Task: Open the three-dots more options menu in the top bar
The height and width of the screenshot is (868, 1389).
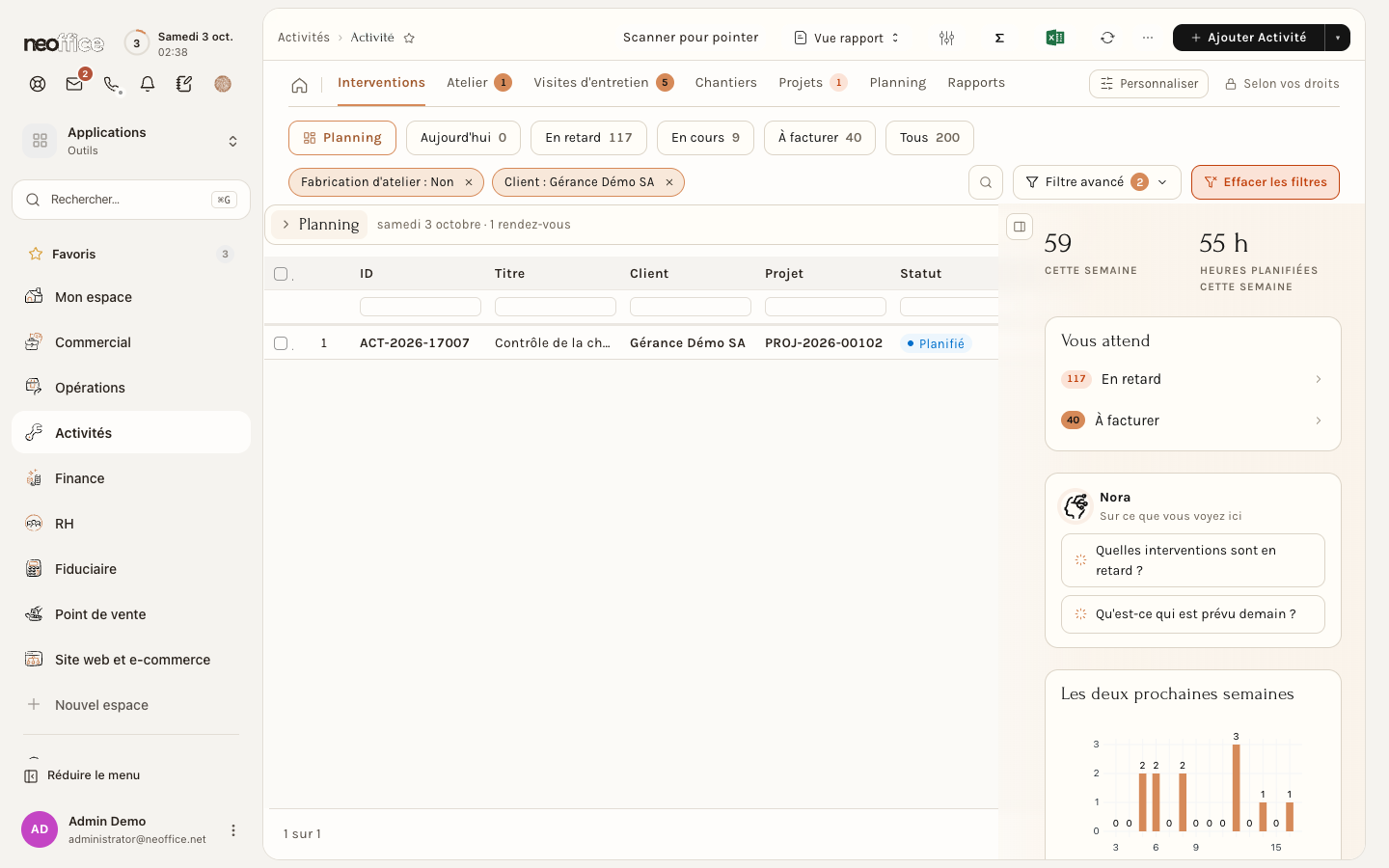Action: point(1147,38)
